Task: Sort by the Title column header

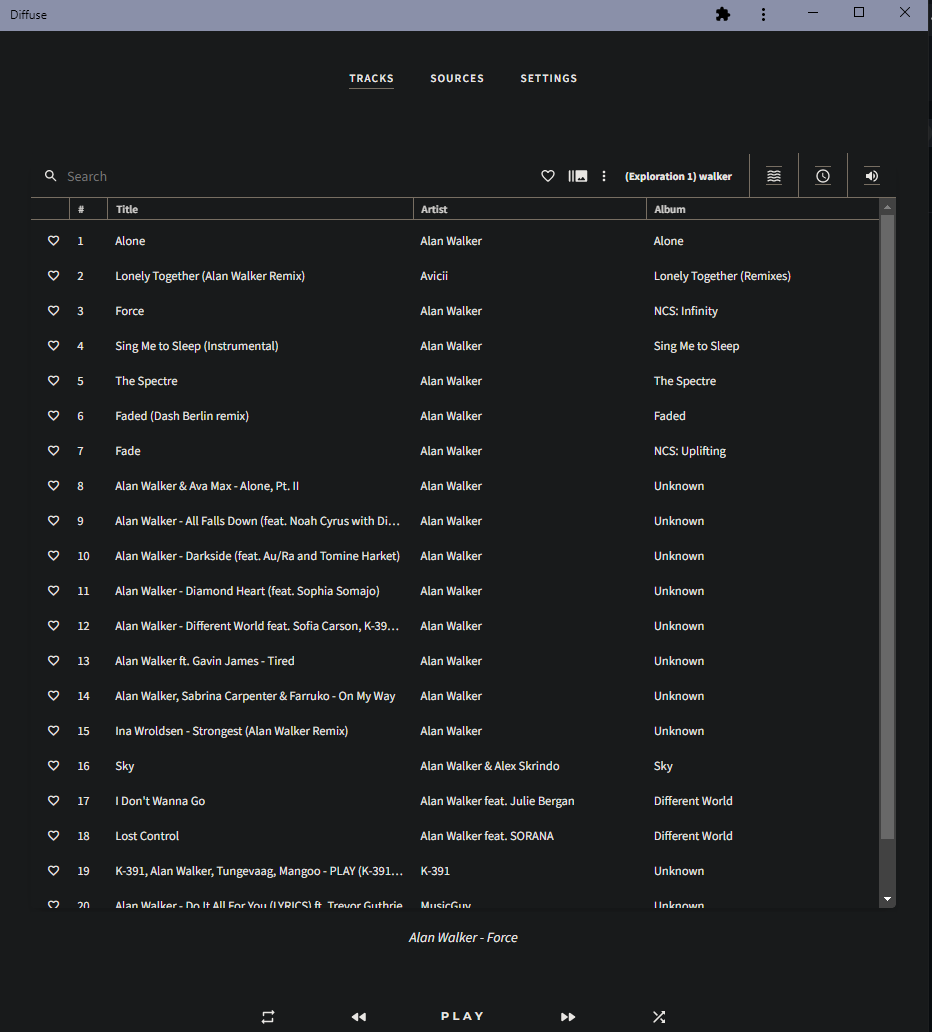Action: pos(260,209)
